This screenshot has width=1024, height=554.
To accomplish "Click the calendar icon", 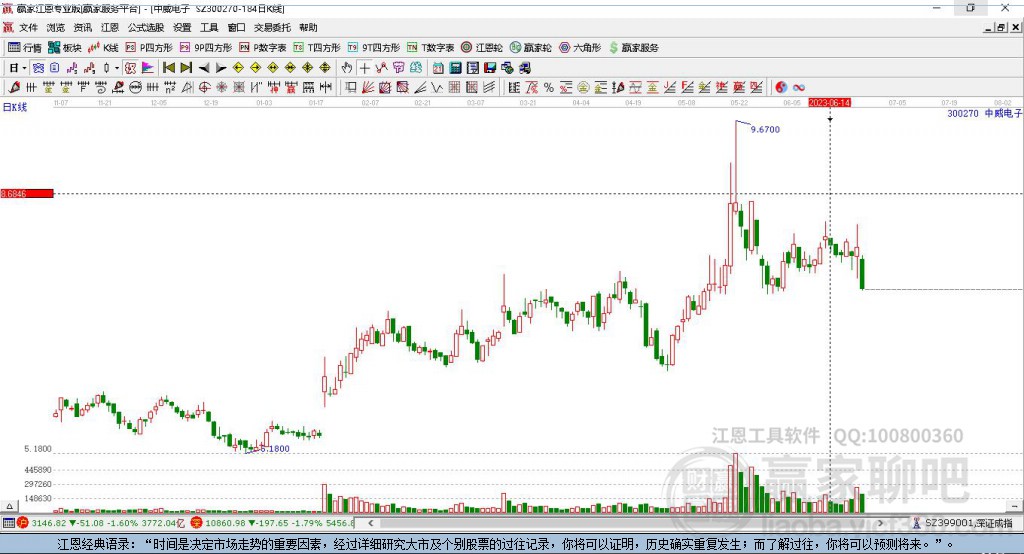I will point(438,68).
